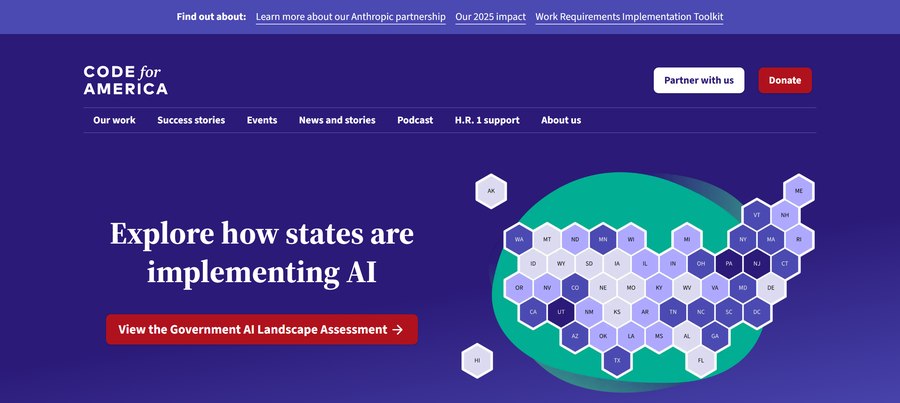This screenshot has height=403, width=900.
Task: Select the NY state hexagon
Action: 743,239
